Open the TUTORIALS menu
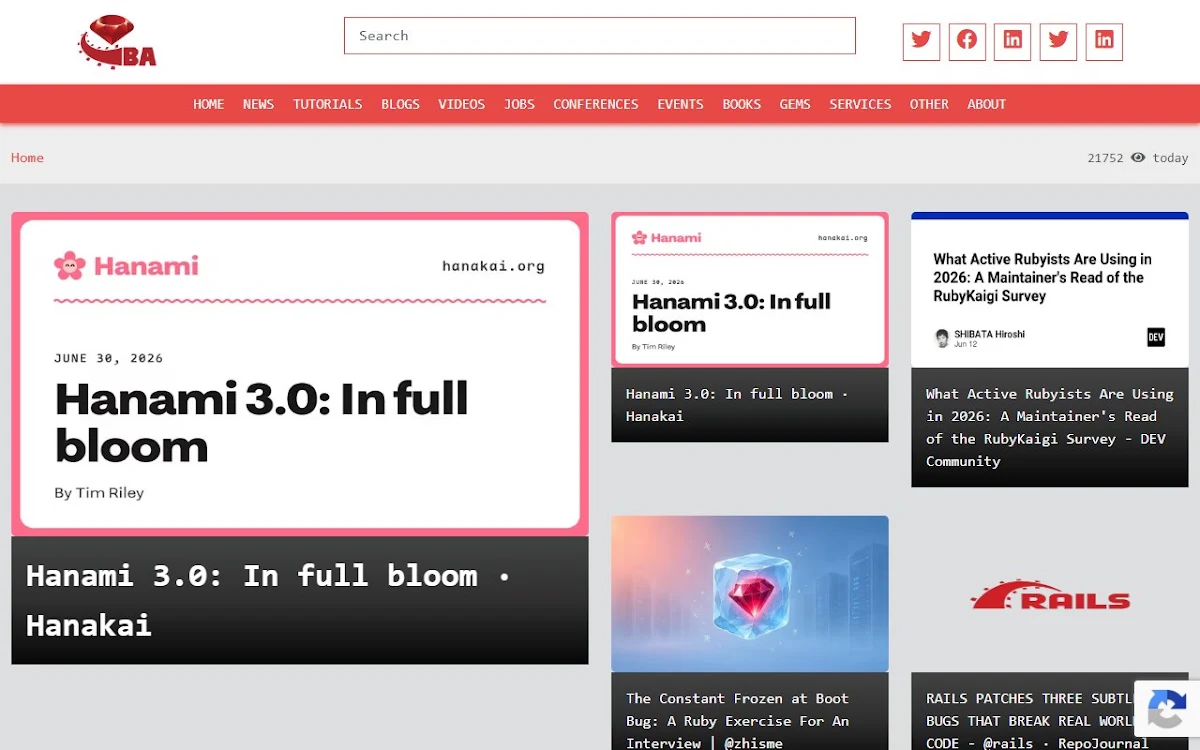This screenshot has height=750, width=1200. (x=328, y=104)
